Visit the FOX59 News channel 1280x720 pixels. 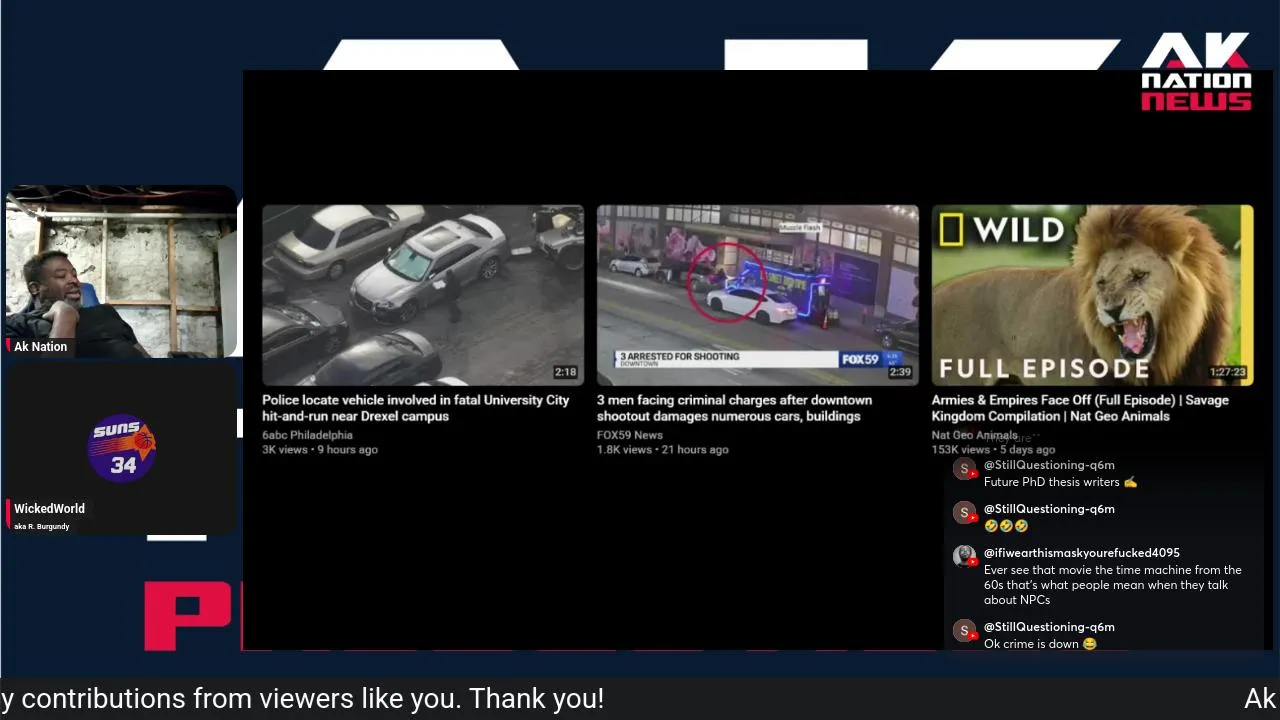(629, 435)
